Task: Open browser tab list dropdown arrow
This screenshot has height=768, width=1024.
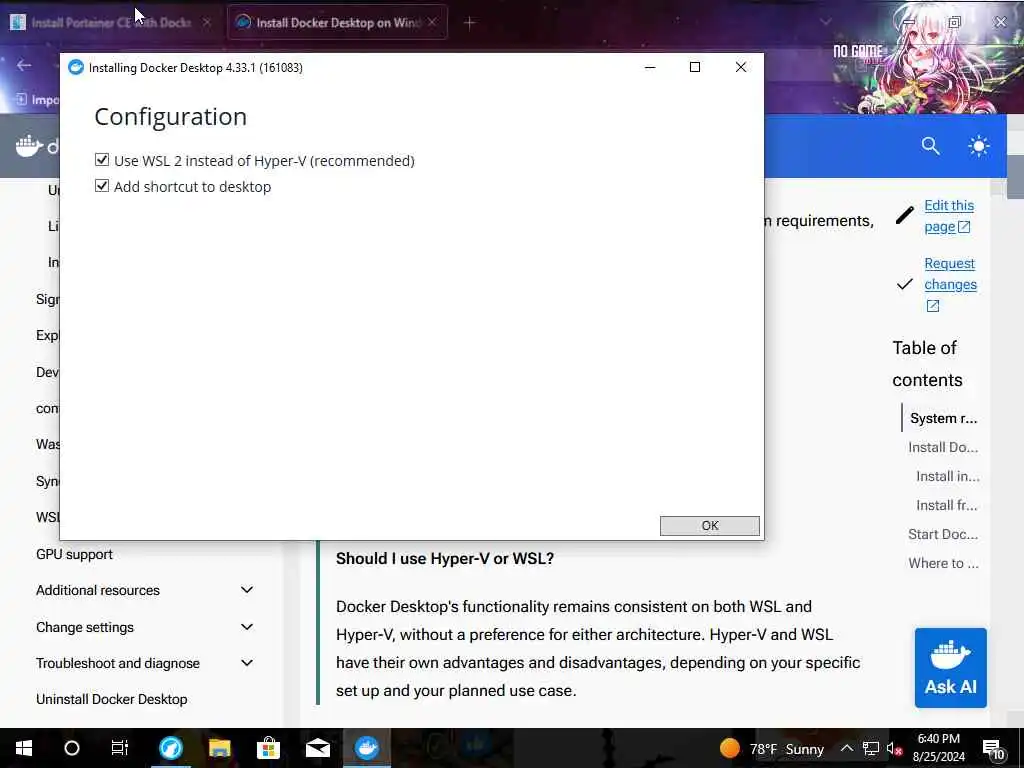Action: [825, 22]
